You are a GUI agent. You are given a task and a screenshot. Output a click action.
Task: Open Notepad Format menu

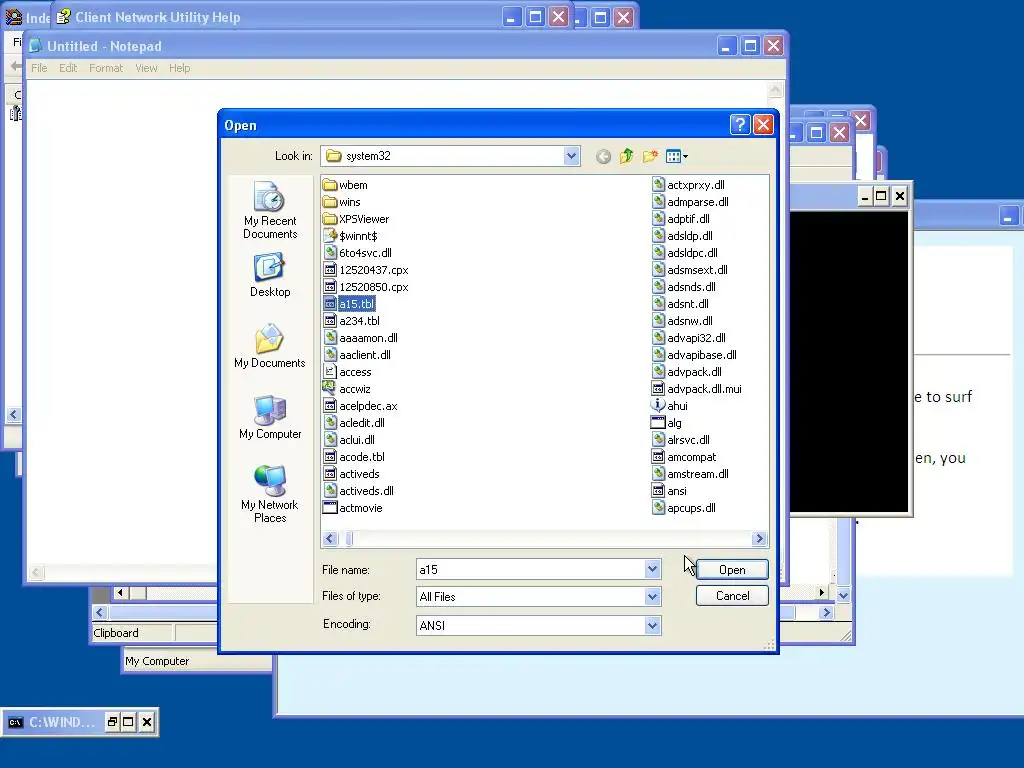(106, 68)
